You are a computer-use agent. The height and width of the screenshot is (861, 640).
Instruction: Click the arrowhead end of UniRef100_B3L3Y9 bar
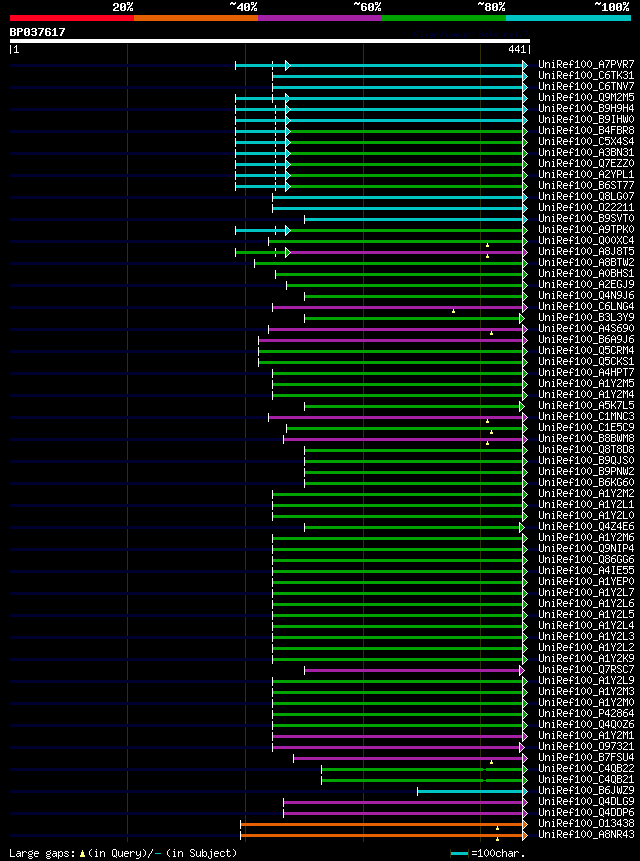pyautogui.click(x=522, y=318)
